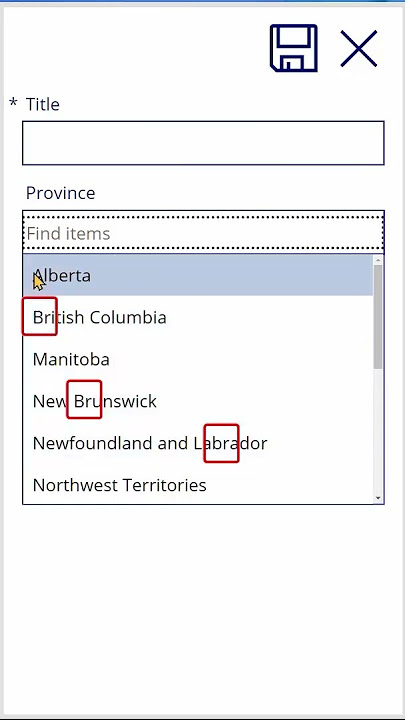Viewport: 405px width, 720px height.
Task: Click the list scrollbar up arrow
Action: [x=378, y=260]
